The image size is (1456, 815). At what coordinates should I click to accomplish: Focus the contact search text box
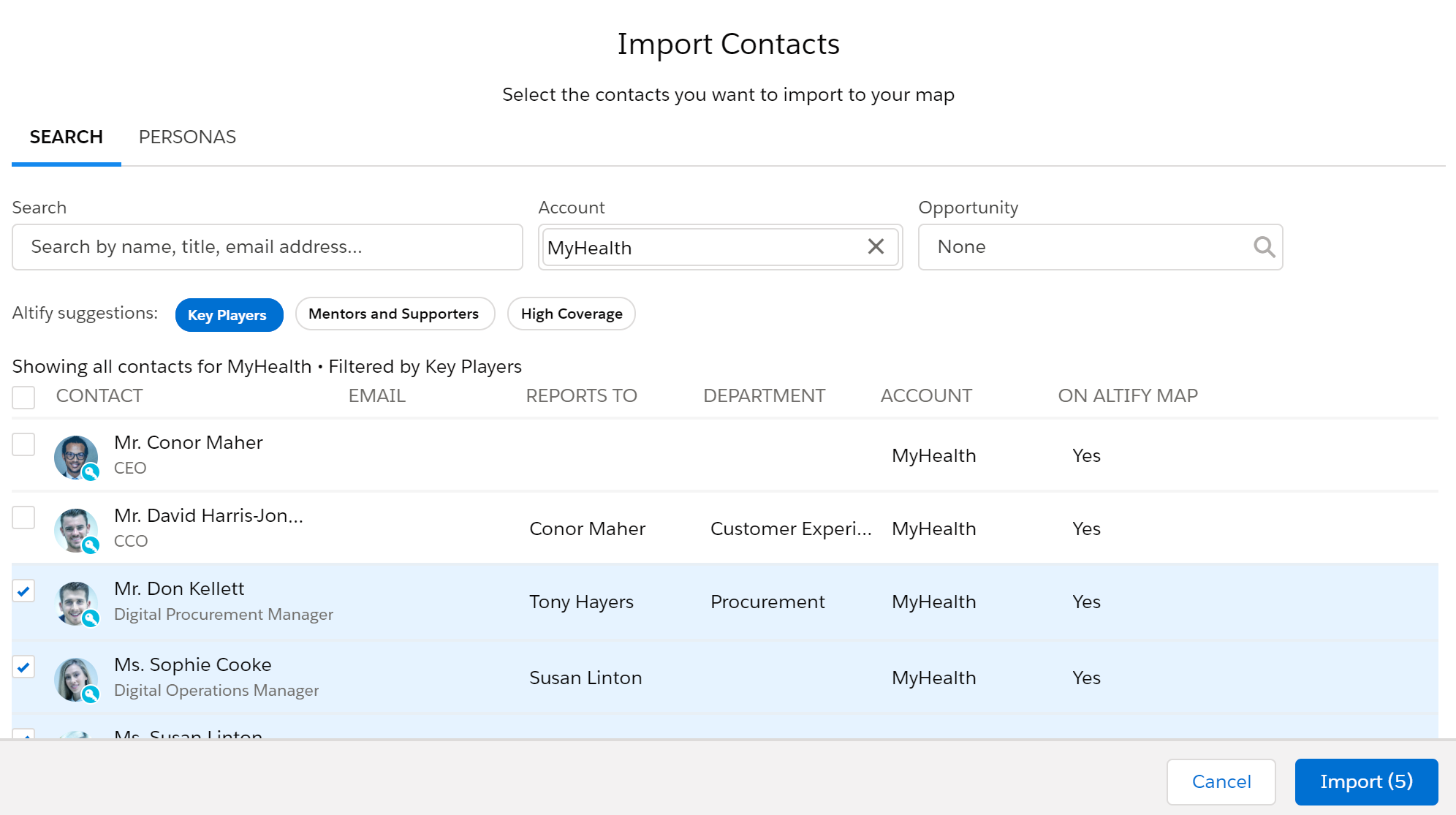268,247
